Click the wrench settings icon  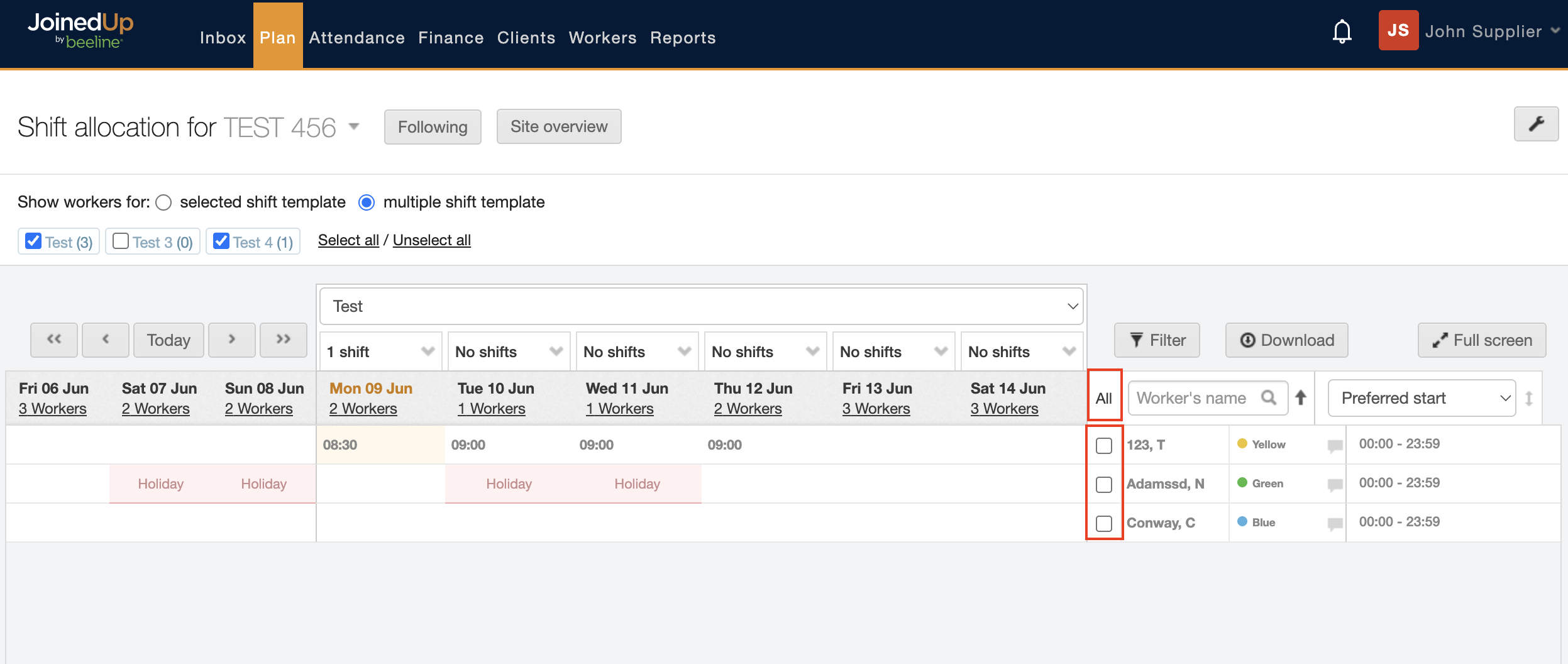[x=1535, y=124]
